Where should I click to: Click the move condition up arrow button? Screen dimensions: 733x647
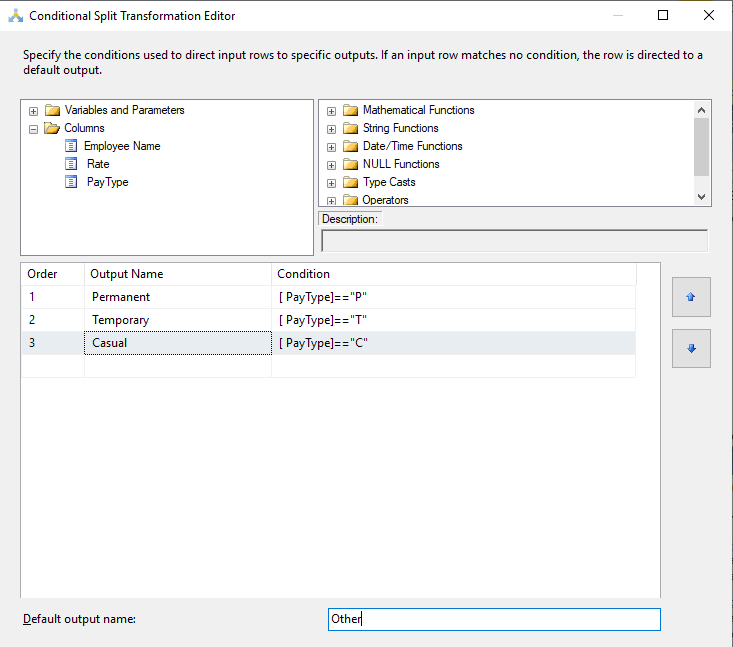point(691,297)
